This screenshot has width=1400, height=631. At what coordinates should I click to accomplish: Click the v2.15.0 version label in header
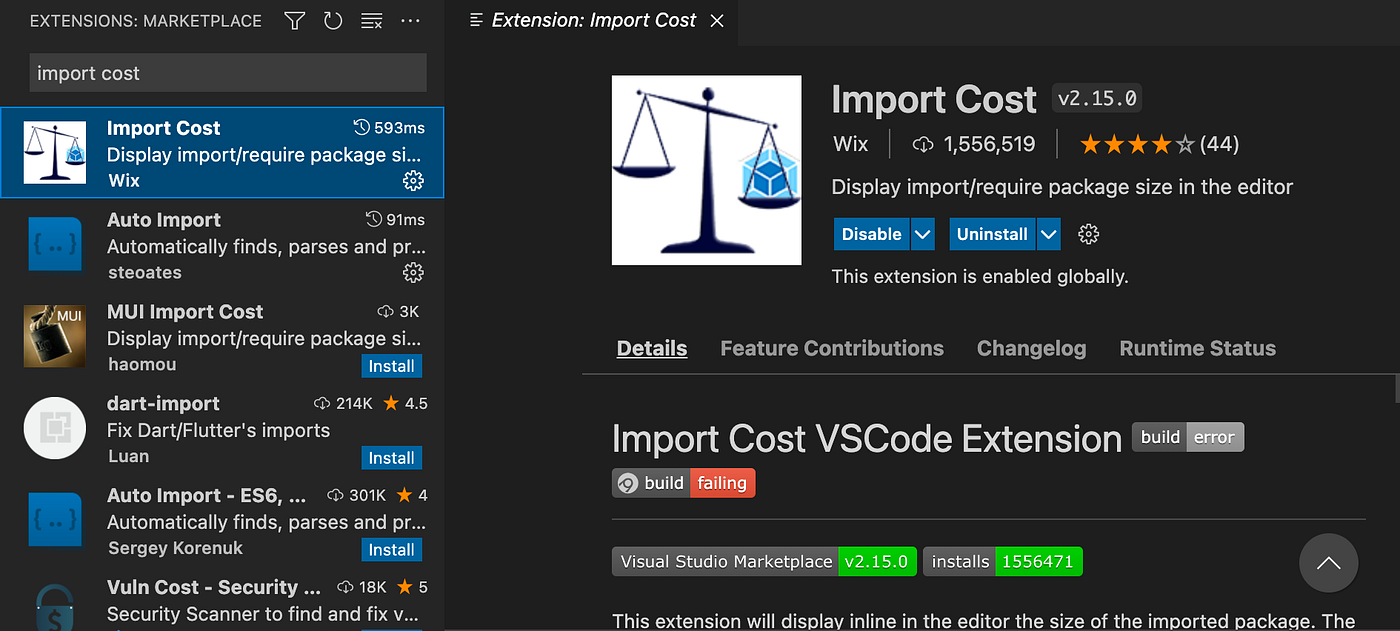[1097, 99]
